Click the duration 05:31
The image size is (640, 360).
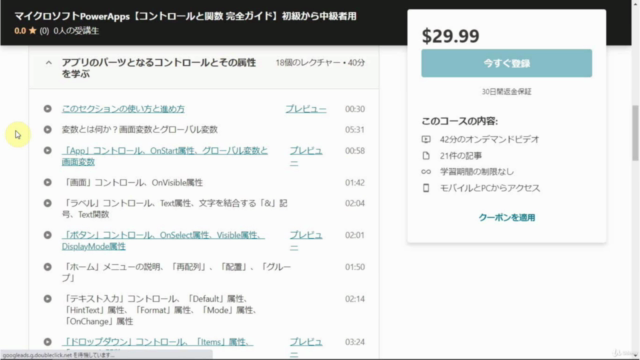pos(355,129)
